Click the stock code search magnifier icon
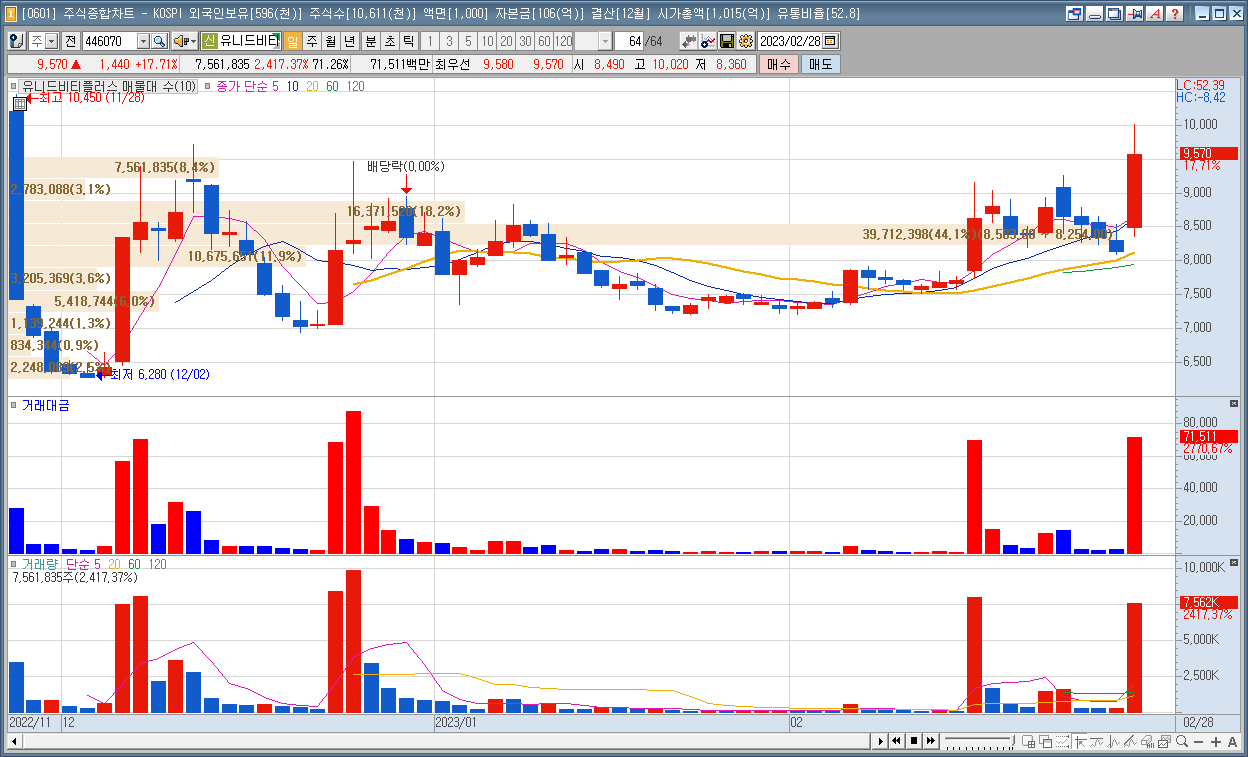Screen dimensions: 1248x757 pyautogui.click(x=159, y=41)
